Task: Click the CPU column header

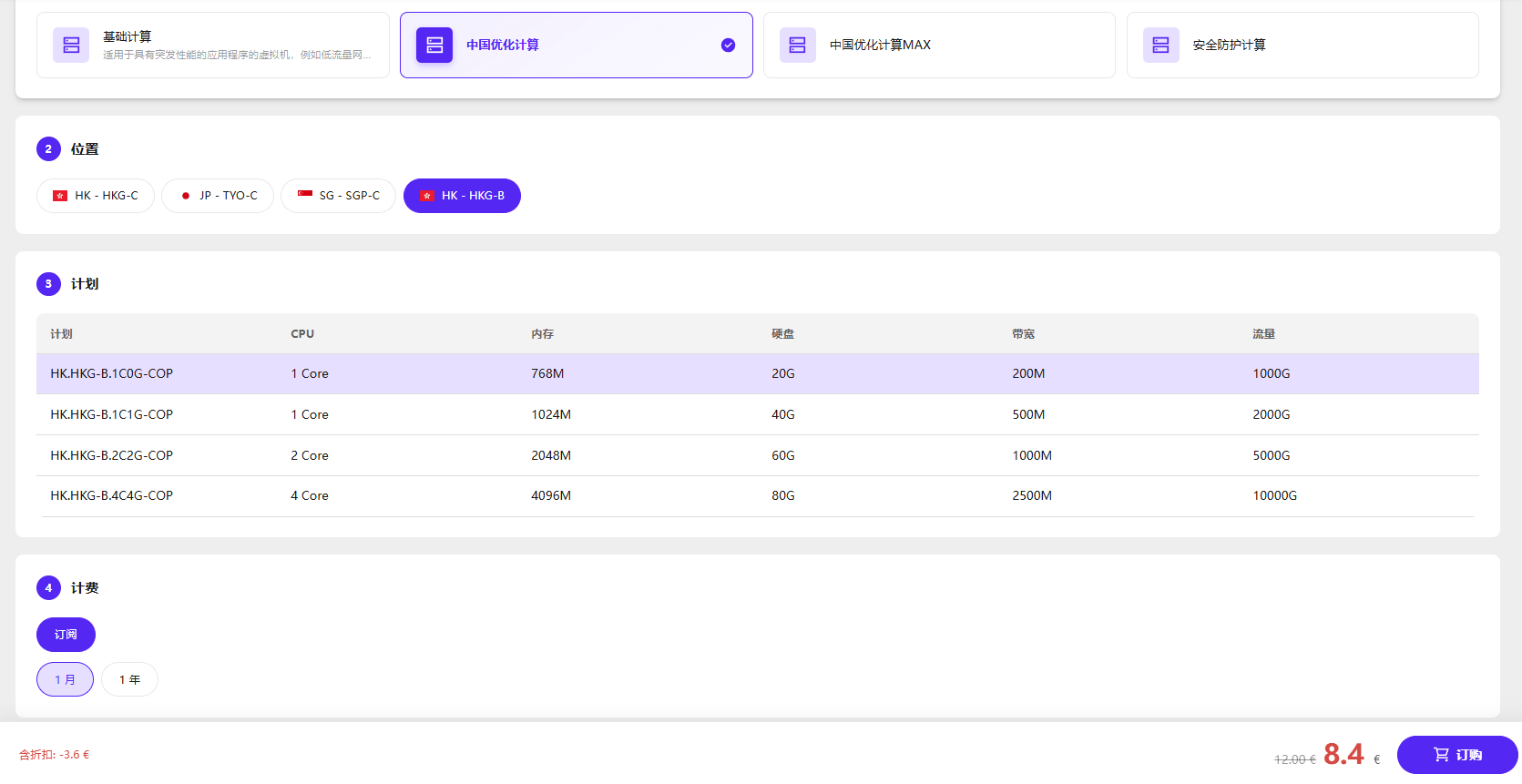Action: tap(302, 334)
